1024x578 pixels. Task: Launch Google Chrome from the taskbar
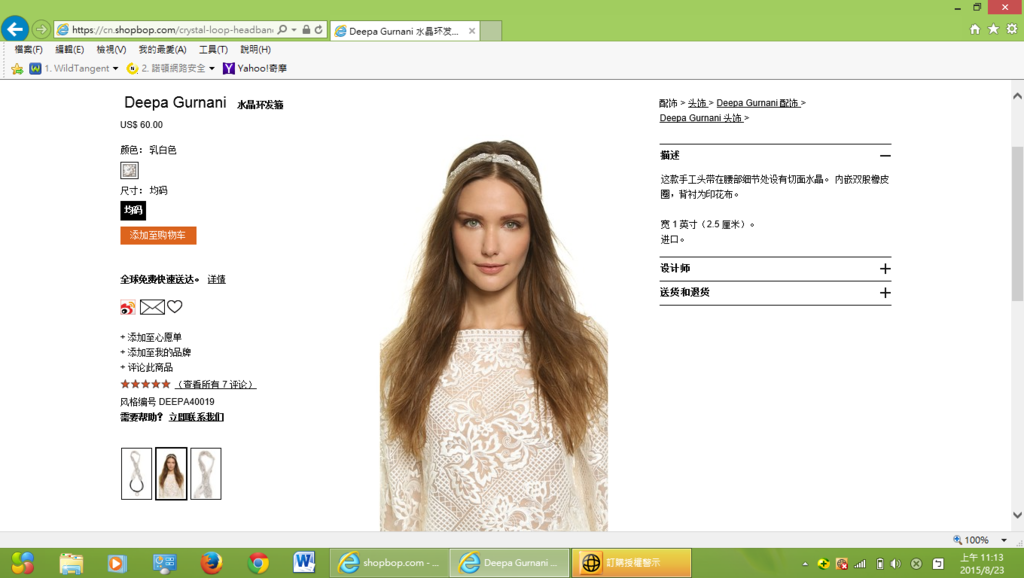point(258,562)
